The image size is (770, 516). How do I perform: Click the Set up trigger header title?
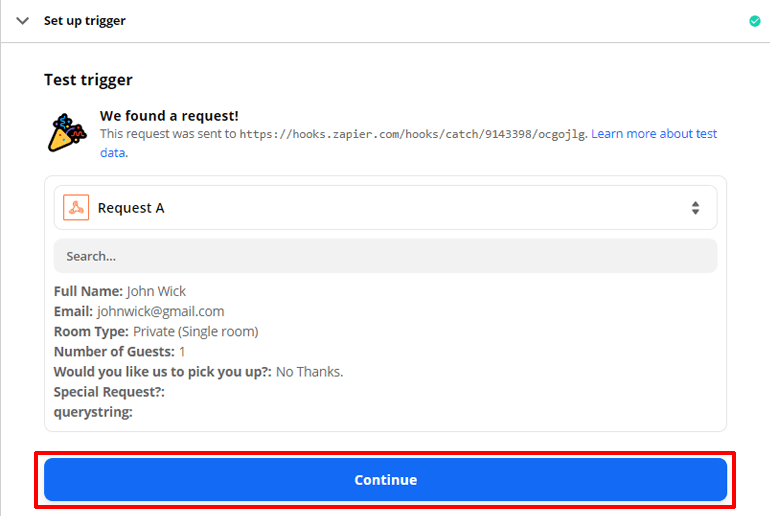coord(84,21)
